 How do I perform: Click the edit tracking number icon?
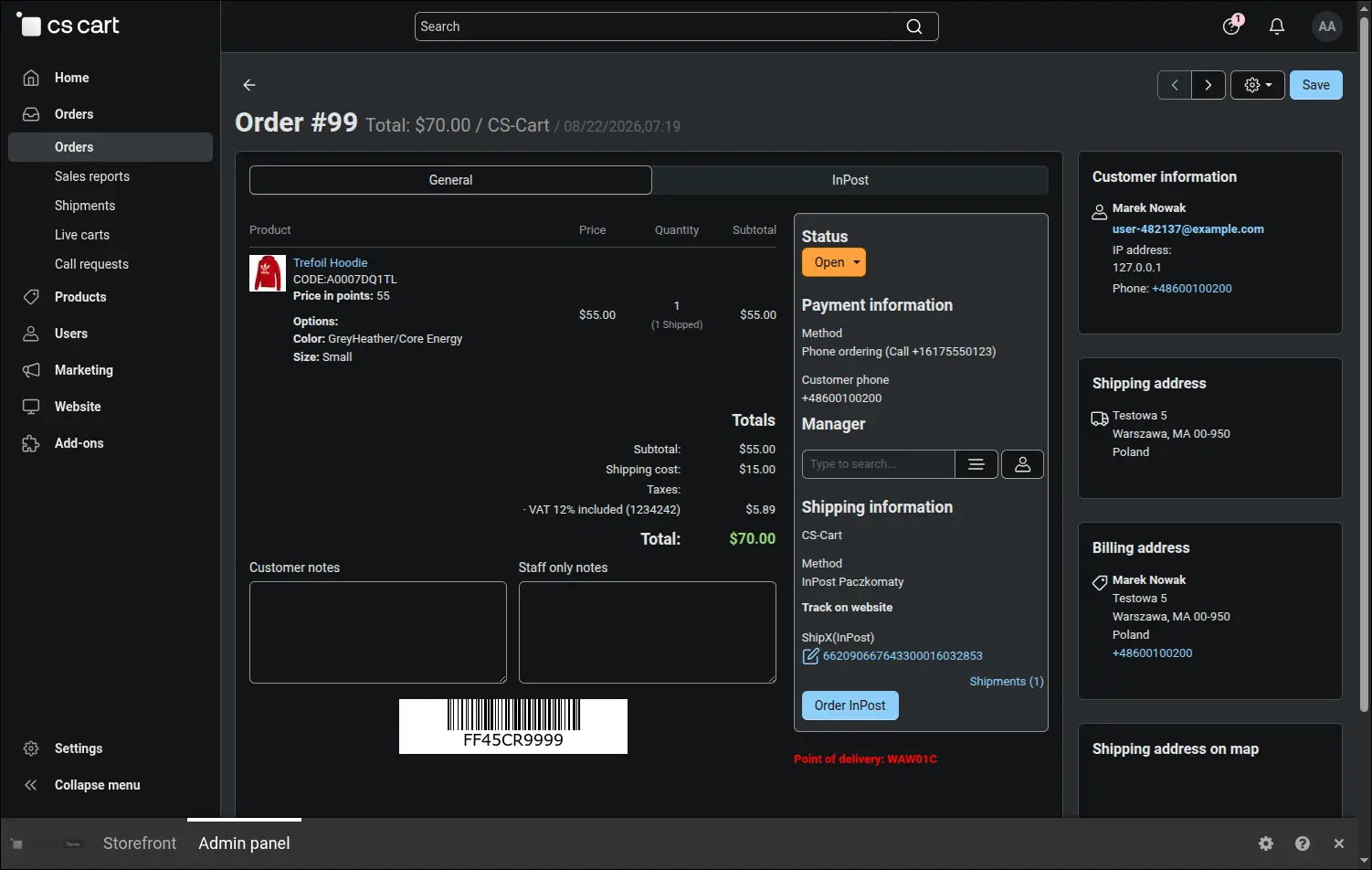click(x=810, y=656)
